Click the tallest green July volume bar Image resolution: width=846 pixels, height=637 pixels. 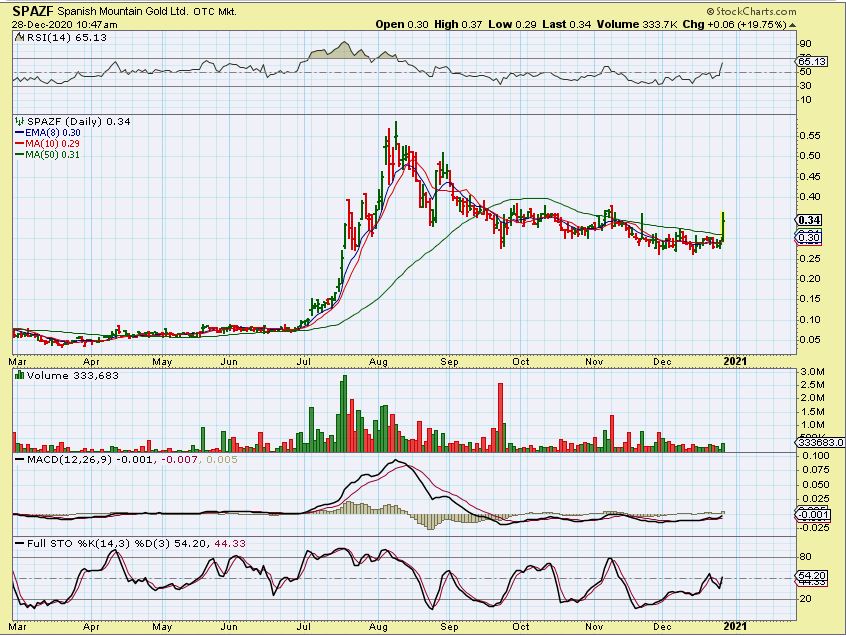click(345, 413)
